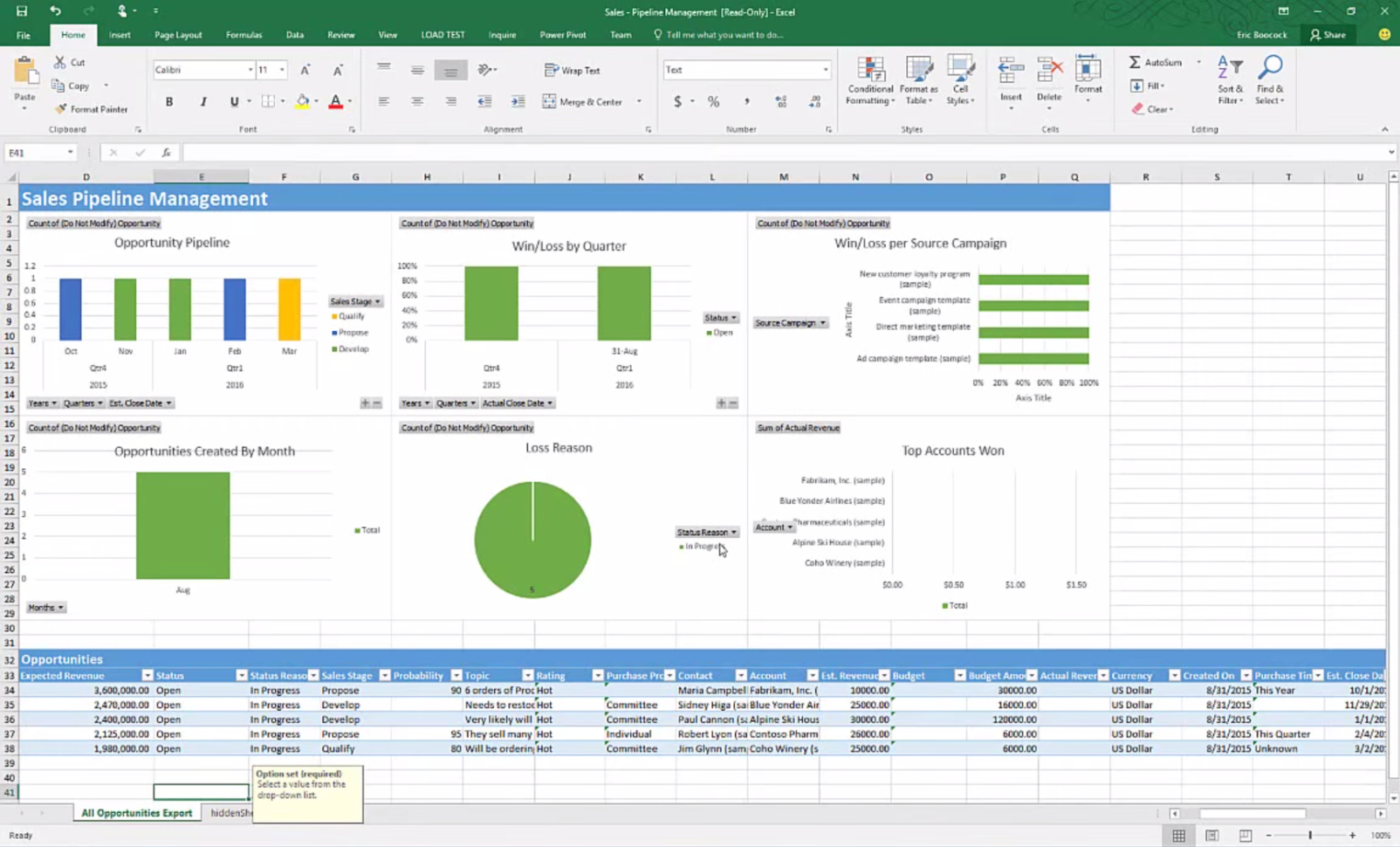Select the All Opportunities Export sheet tab

135,813
